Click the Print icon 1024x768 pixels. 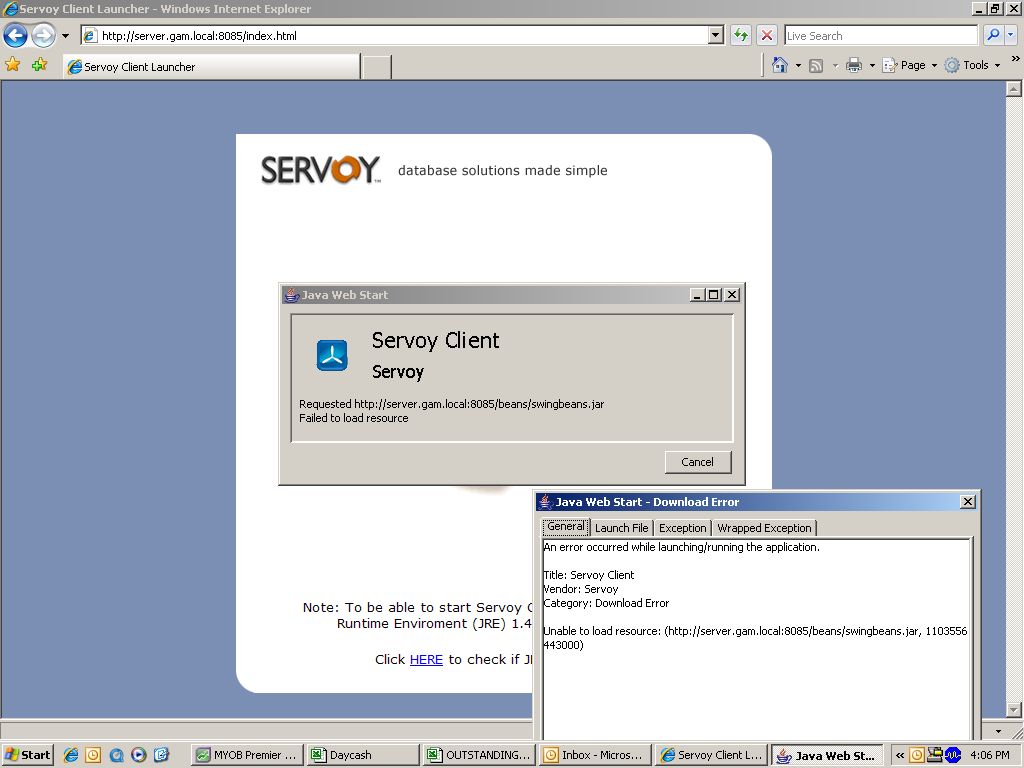click(854, 65)
